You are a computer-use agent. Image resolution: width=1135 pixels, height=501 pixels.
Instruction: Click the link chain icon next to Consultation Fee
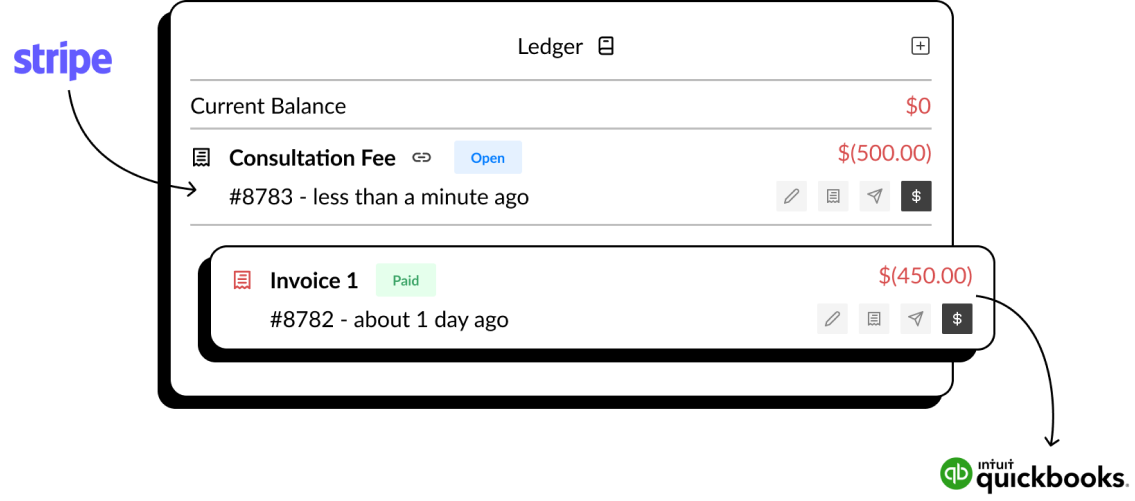pyautogui.click(x=421, y=158)
